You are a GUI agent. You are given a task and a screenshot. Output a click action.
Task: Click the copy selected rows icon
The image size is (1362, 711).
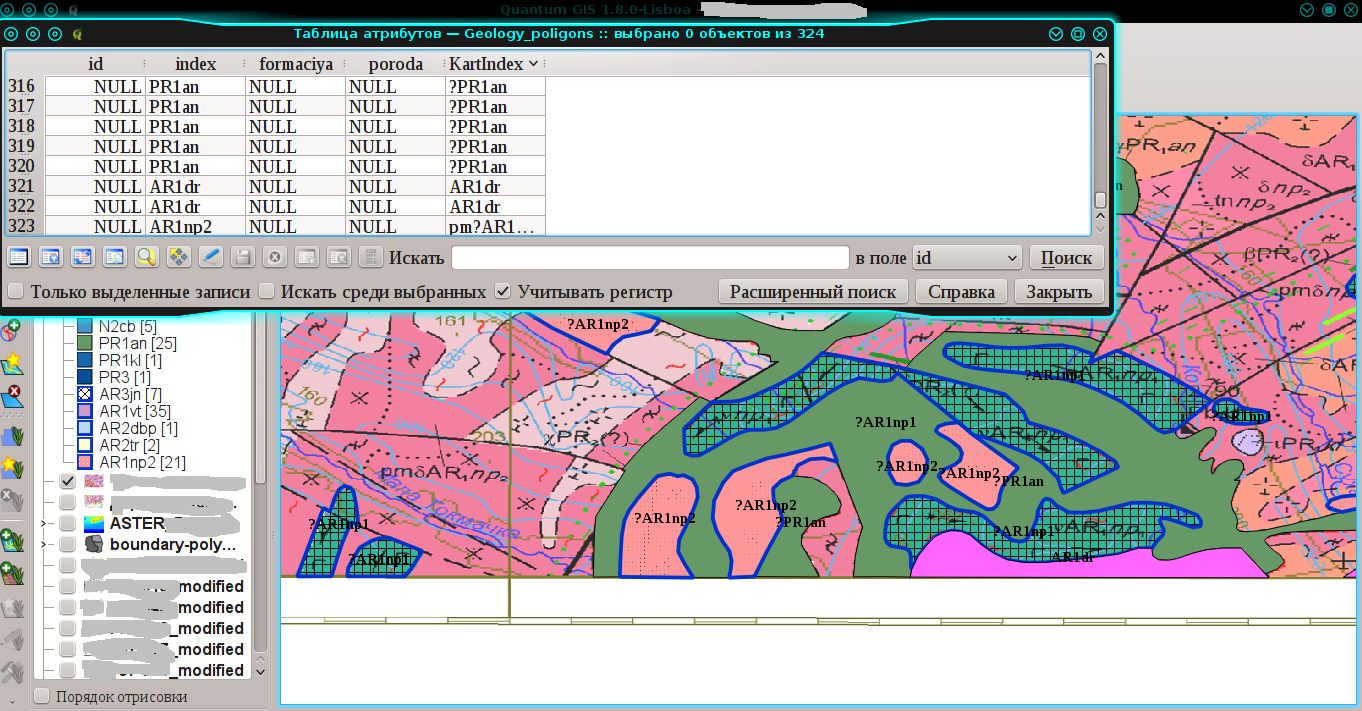point(115,257)
